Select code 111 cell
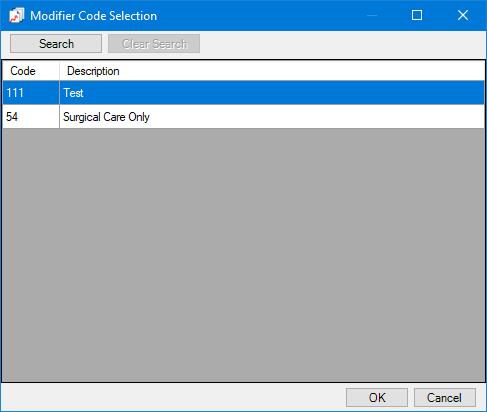This screenshot has width=487, height=412. (31, 93)
